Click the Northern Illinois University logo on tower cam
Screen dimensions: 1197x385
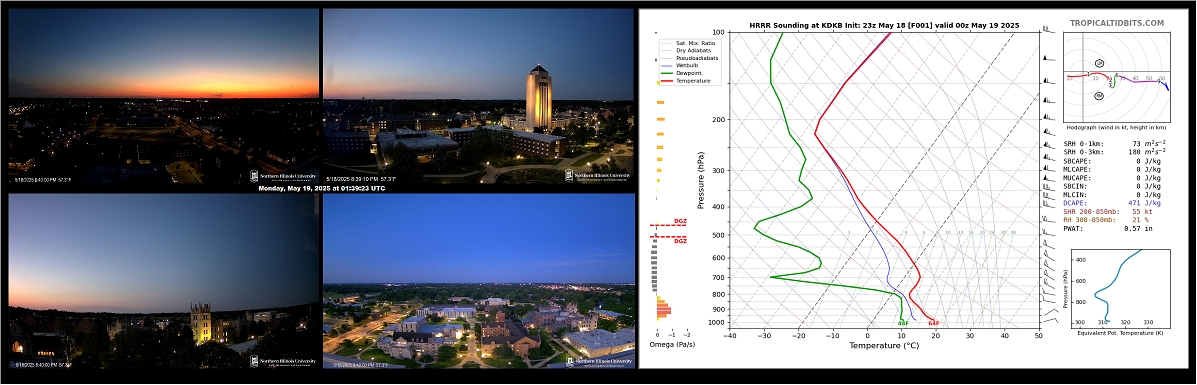599,176
